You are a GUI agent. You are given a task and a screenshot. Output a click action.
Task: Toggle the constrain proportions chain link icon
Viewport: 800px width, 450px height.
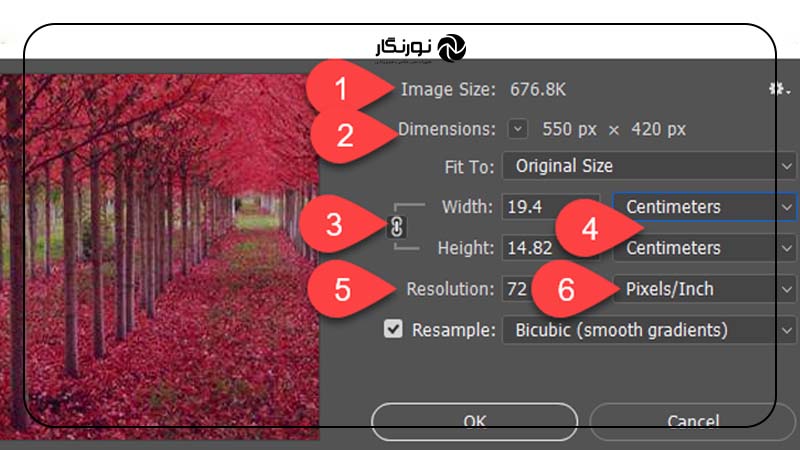tap(397, 227)
